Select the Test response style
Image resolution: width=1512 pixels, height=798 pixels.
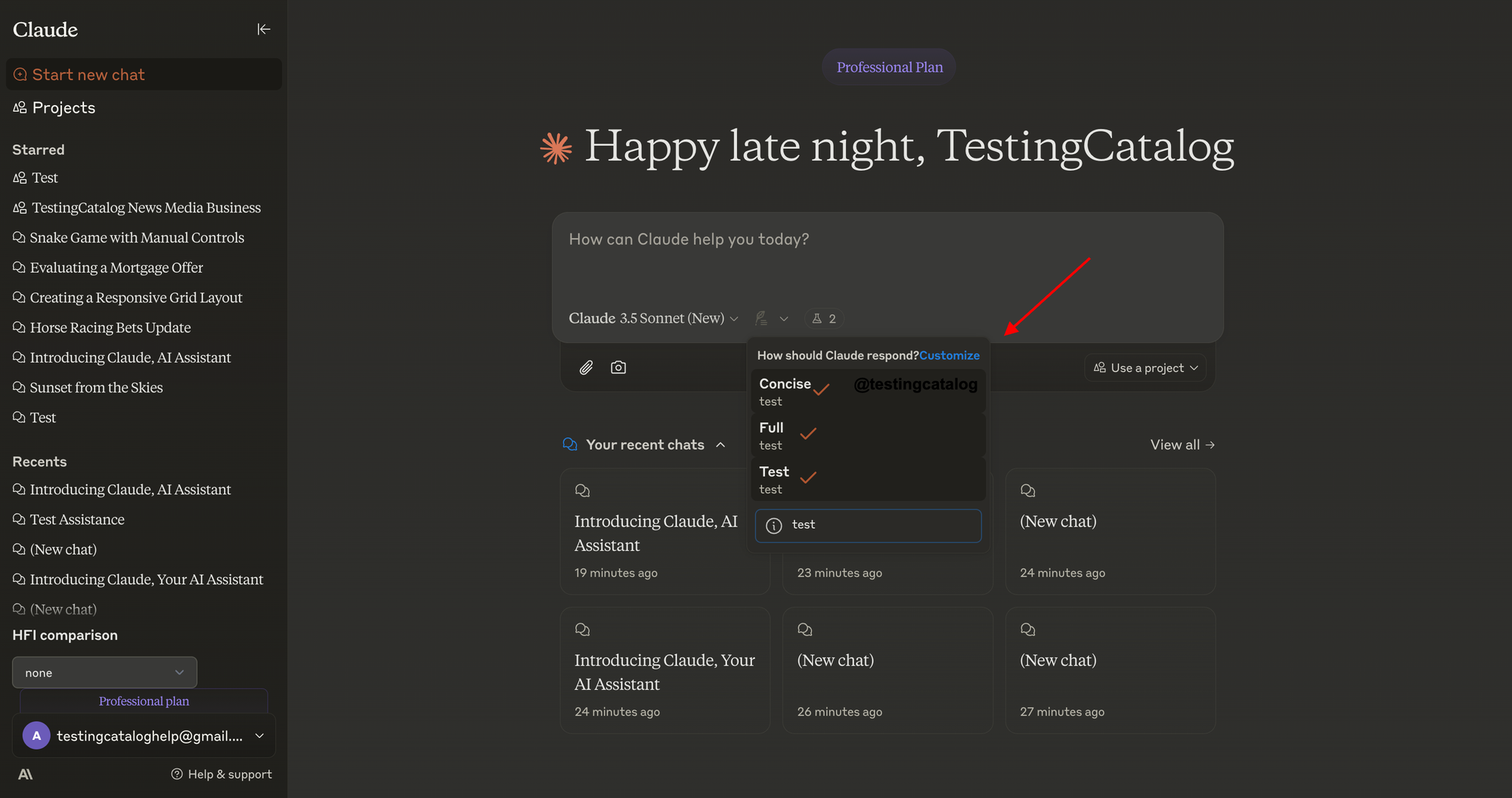tap(868, 479)
